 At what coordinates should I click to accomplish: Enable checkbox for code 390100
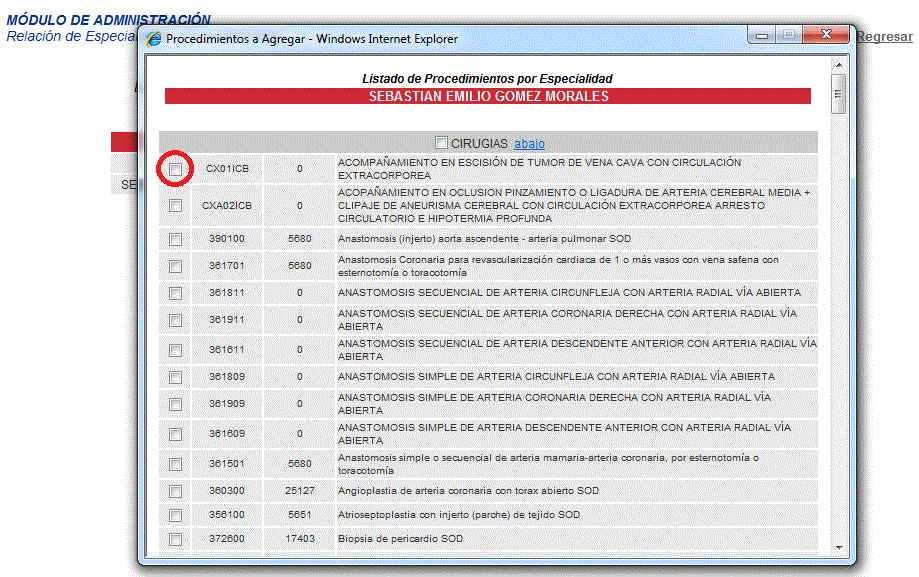[176, 239]
